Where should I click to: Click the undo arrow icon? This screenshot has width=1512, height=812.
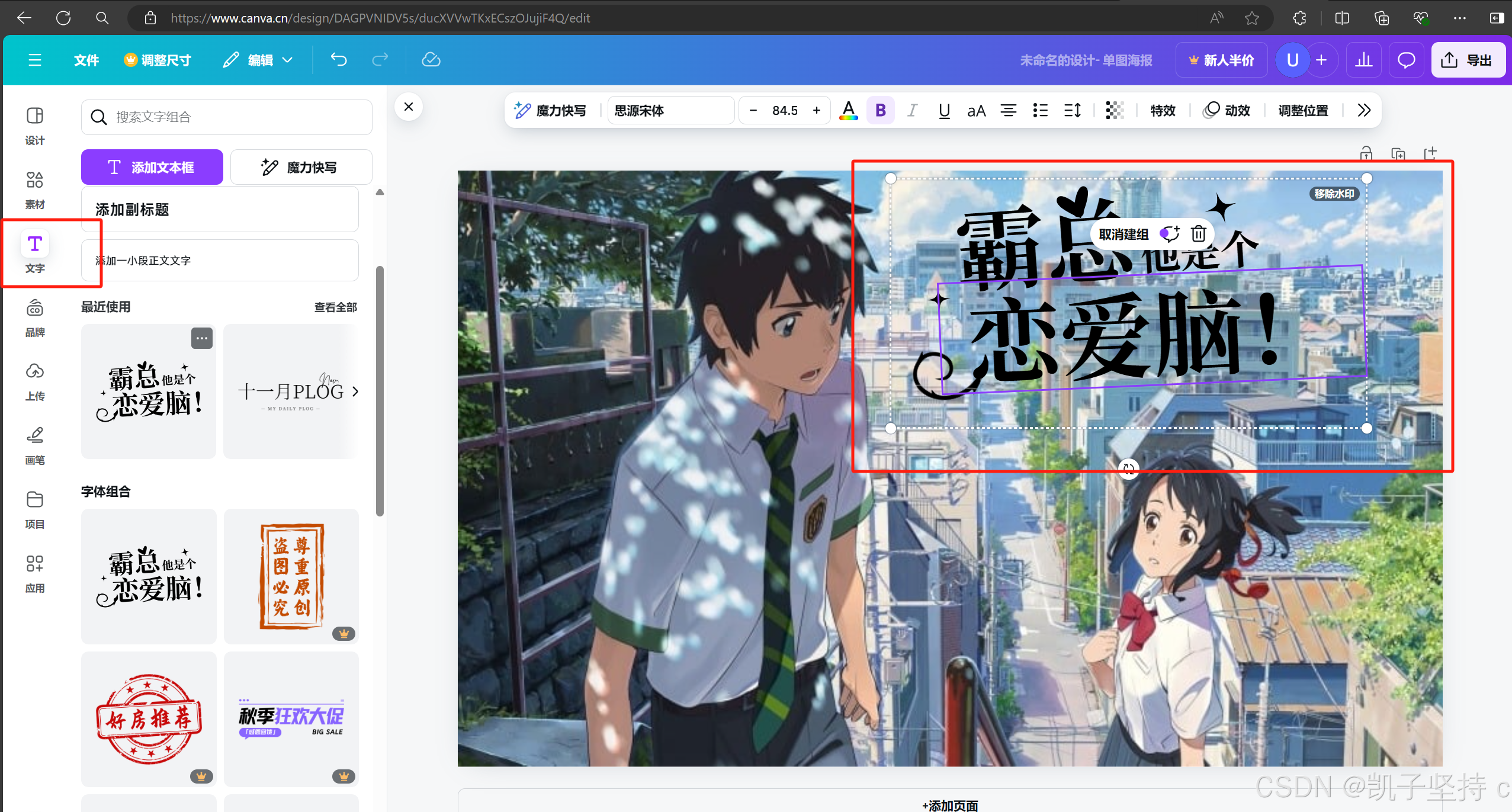click(339, 60)
